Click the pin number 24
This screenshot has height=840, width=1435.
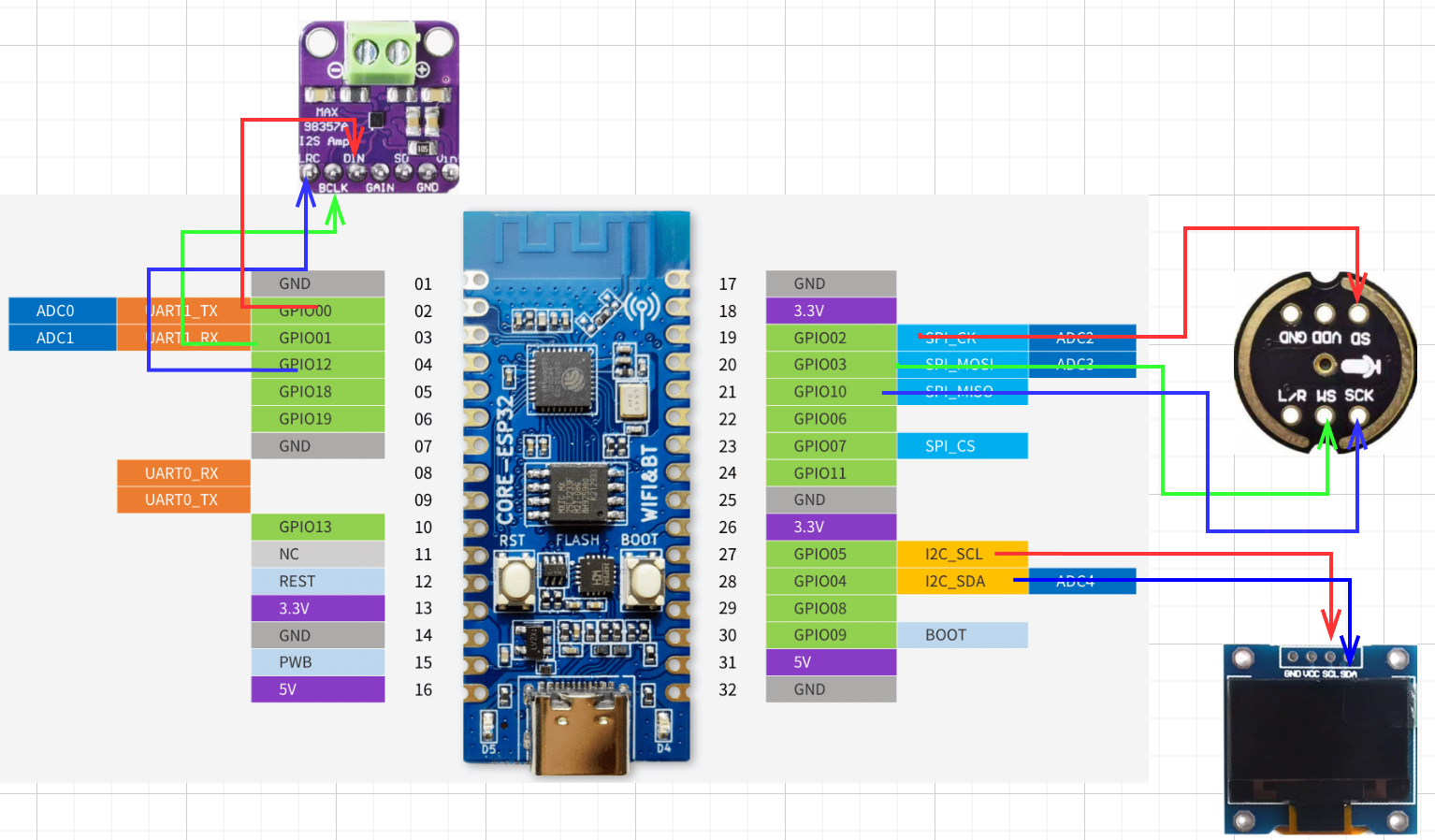728,473
